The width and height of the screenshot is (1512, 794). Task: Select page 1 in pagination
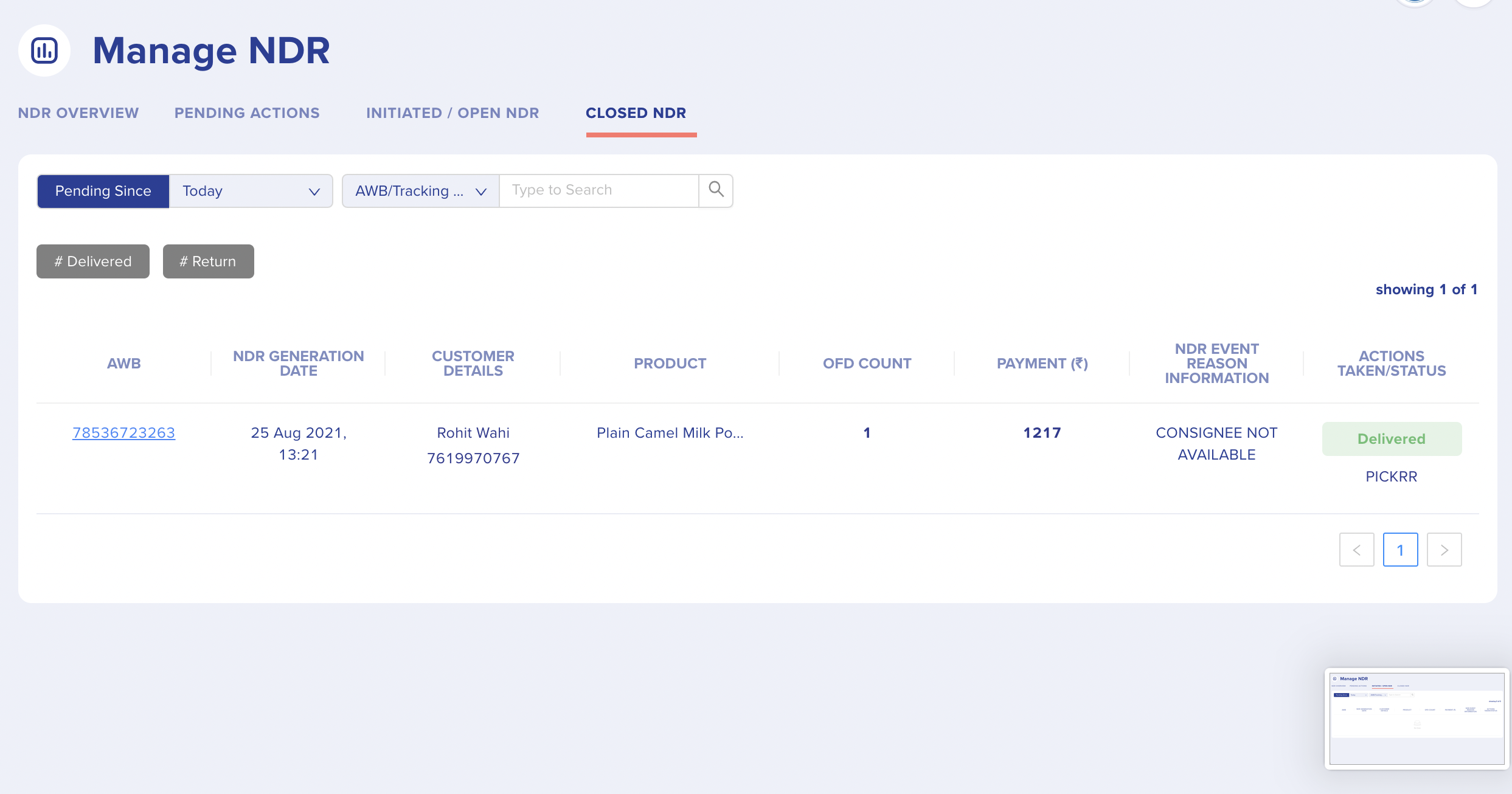tap(1401, 549)
